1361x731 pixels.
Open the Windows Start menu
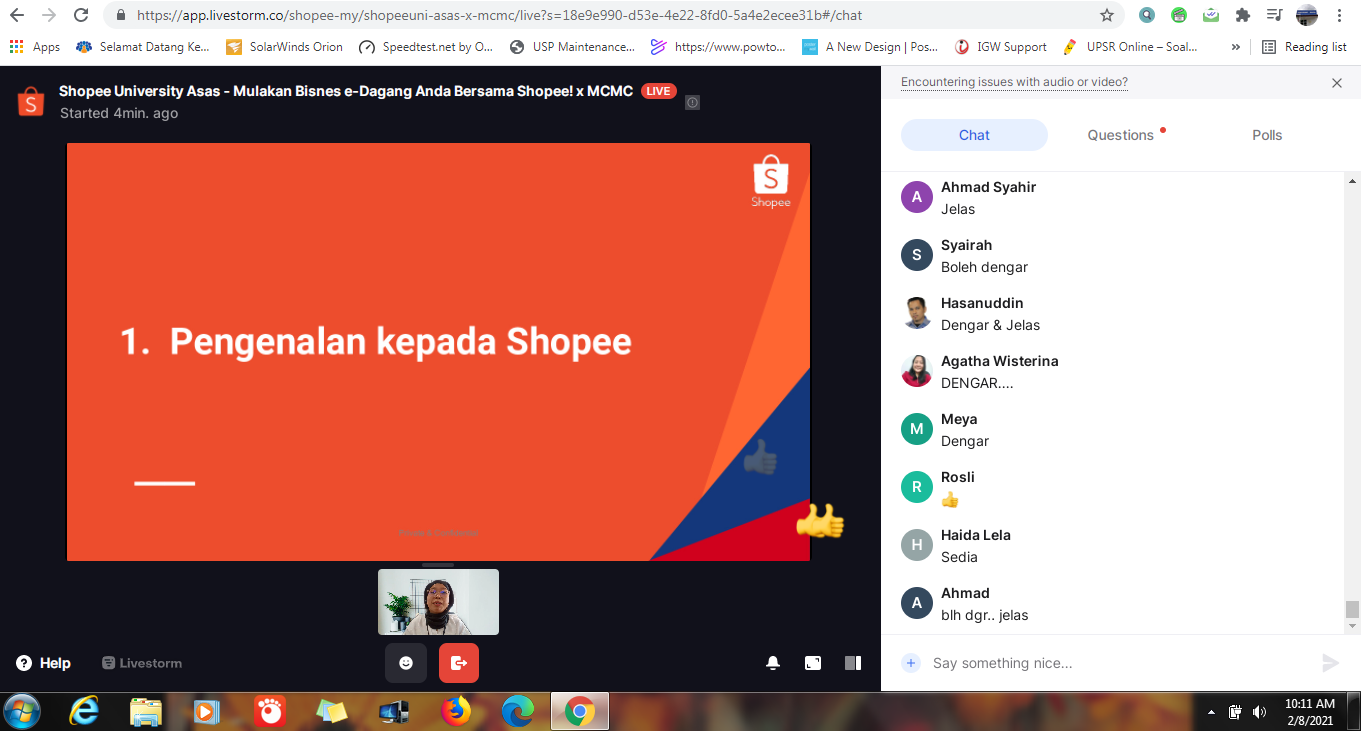[x=21, y=711]
